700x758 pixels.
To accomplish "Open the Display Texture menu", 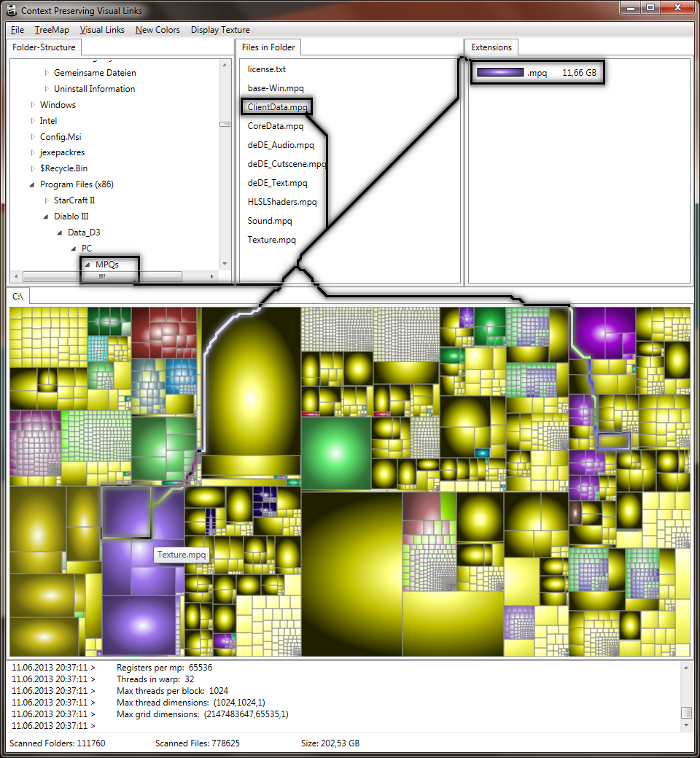I will [x=220, y=30].
